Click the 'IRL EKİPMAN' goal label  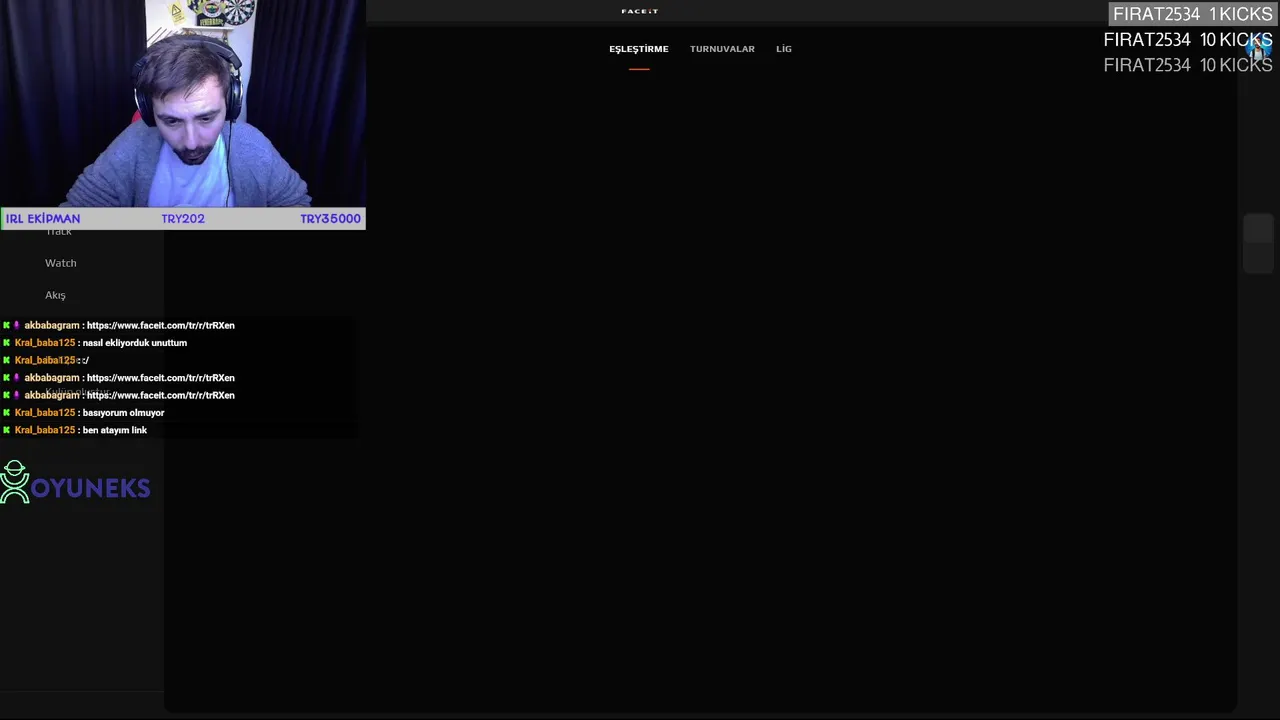click(43, 219)
